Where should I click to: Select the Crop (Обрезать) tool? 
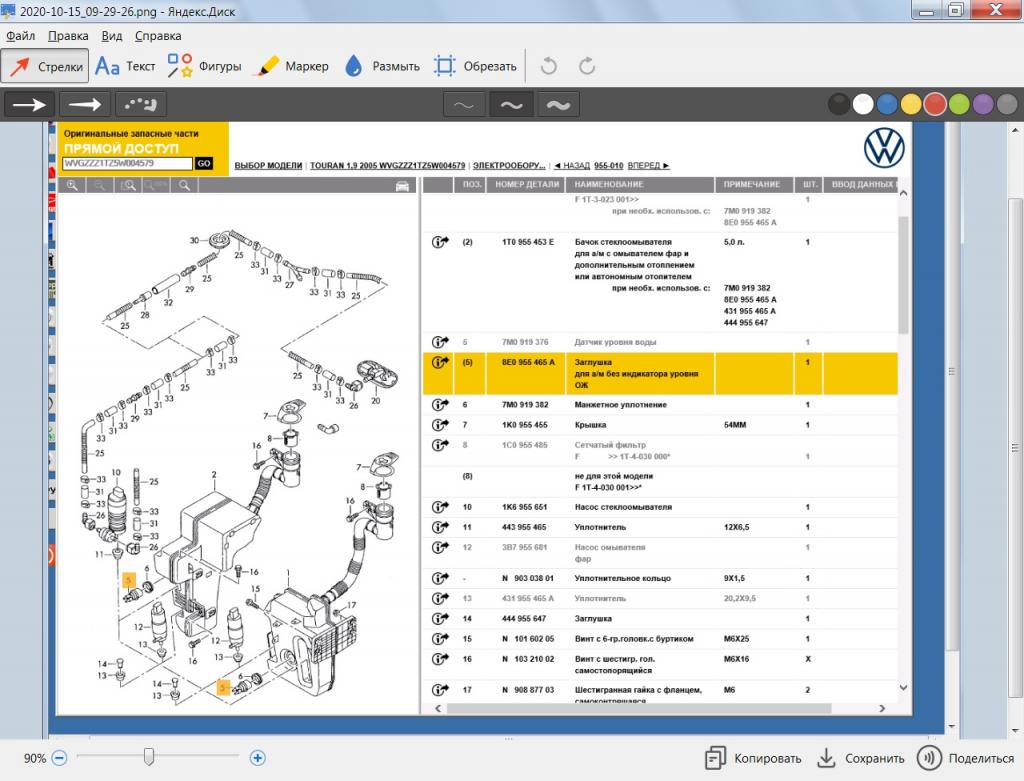(475, 66)
